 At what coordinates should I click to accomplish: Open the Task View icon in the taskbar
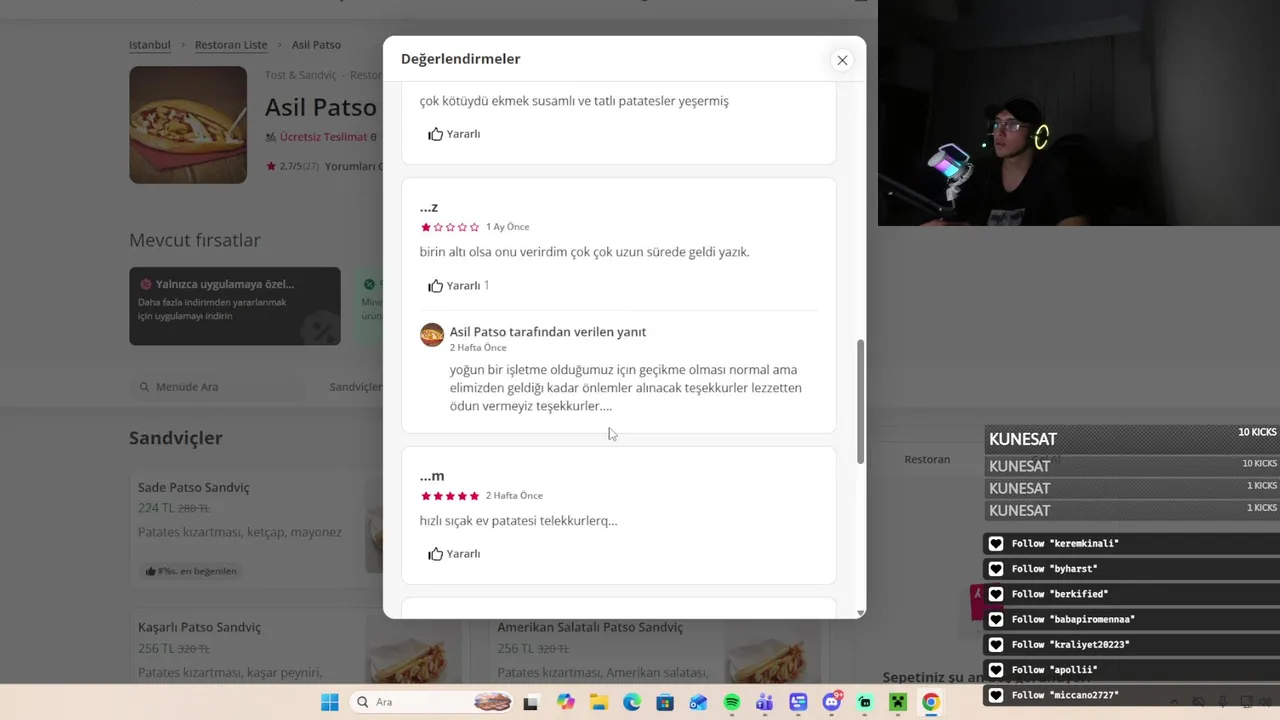(531, 702)
